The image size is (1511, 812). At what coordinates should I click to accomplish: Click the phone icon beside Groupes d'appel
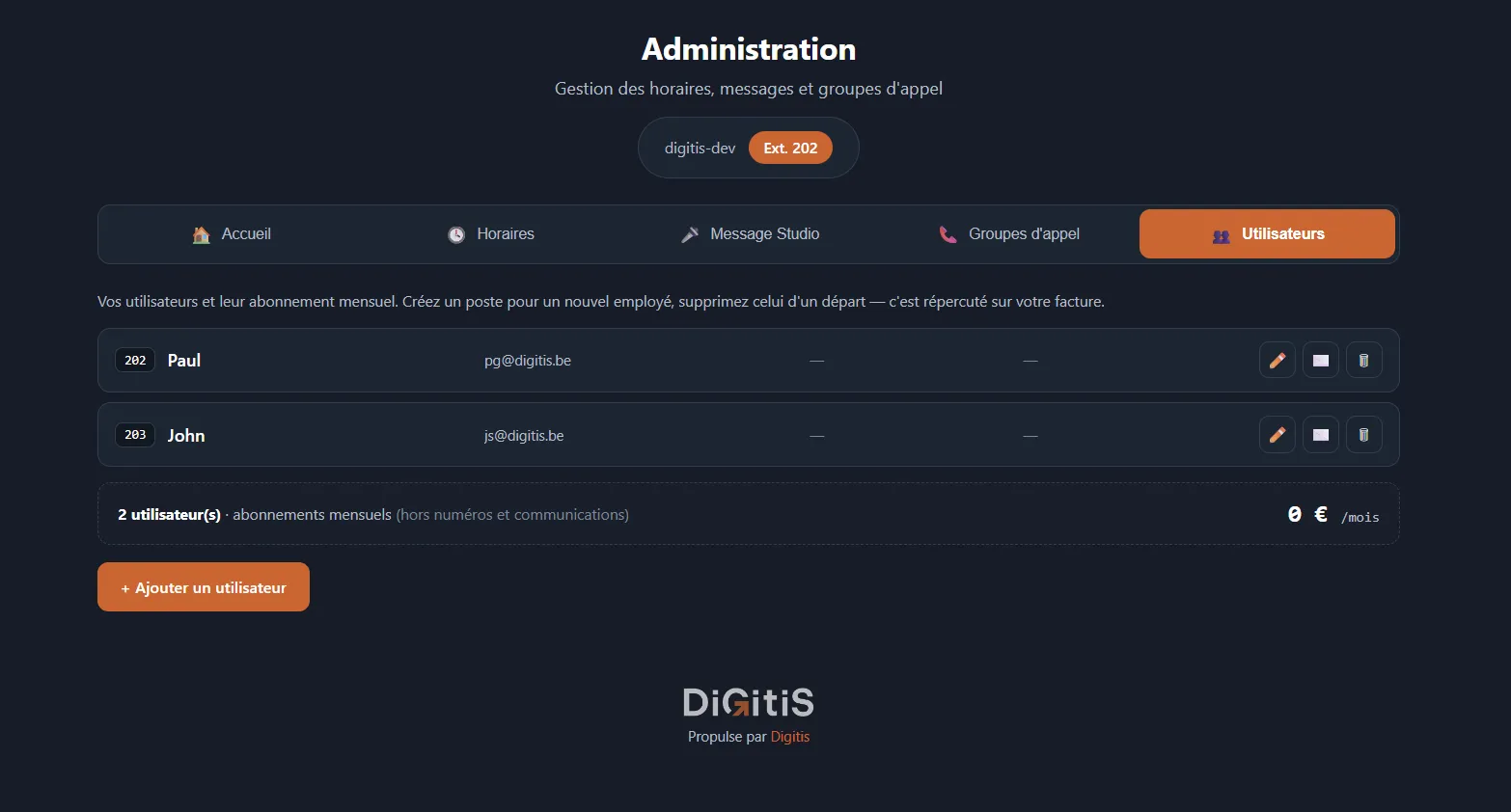coord(948,234)
